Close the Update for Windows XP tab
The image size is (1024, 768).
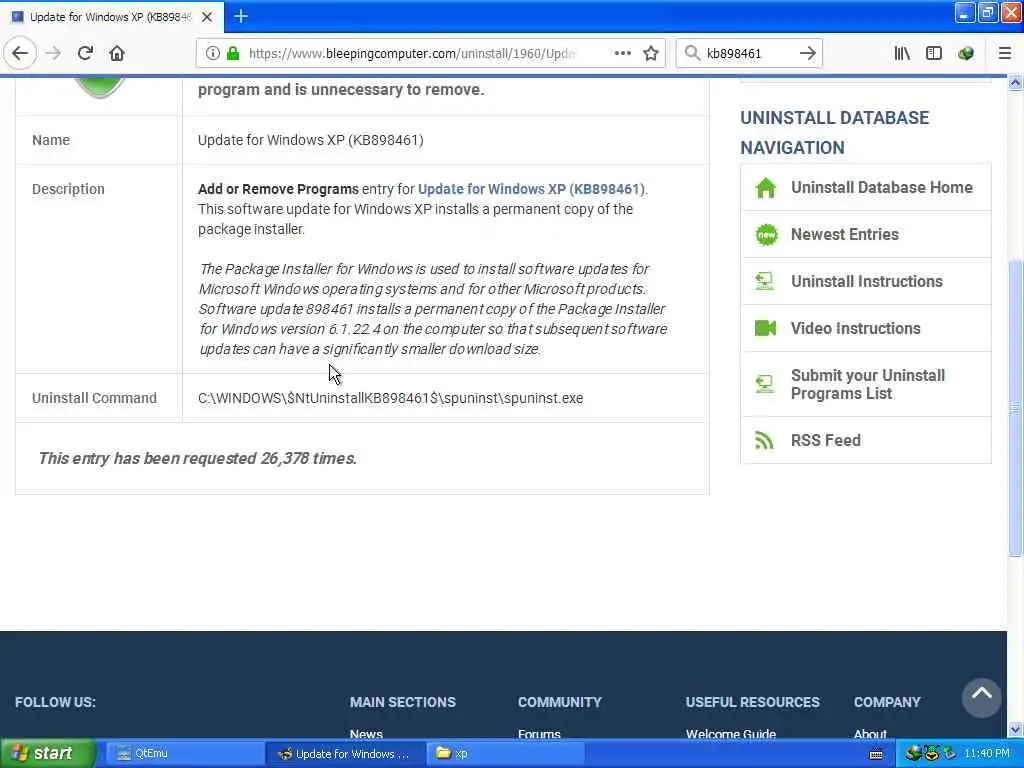pyautogui.click(x=207, y=17)
